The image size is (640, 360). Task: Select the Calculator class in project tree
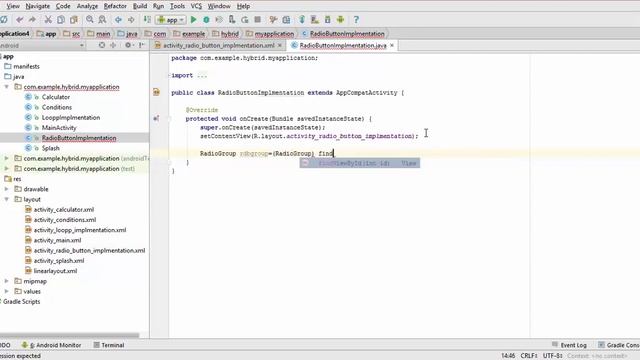[x=56, y=97]
